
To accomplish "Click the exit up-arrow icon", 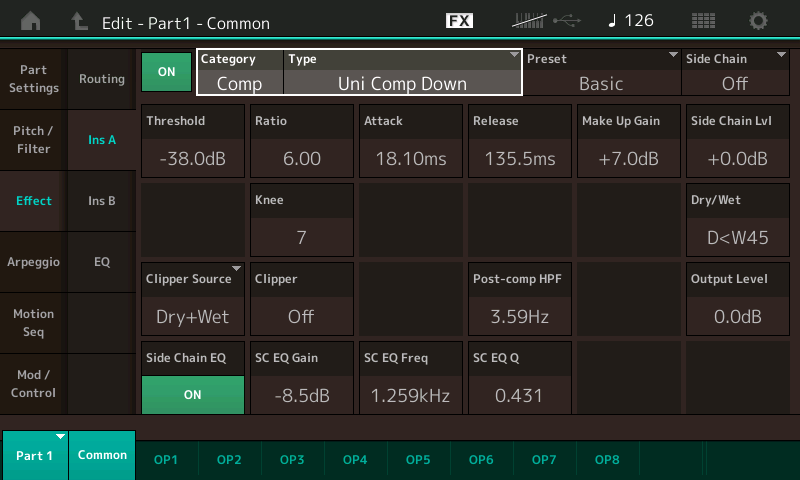I will (79, 21).
